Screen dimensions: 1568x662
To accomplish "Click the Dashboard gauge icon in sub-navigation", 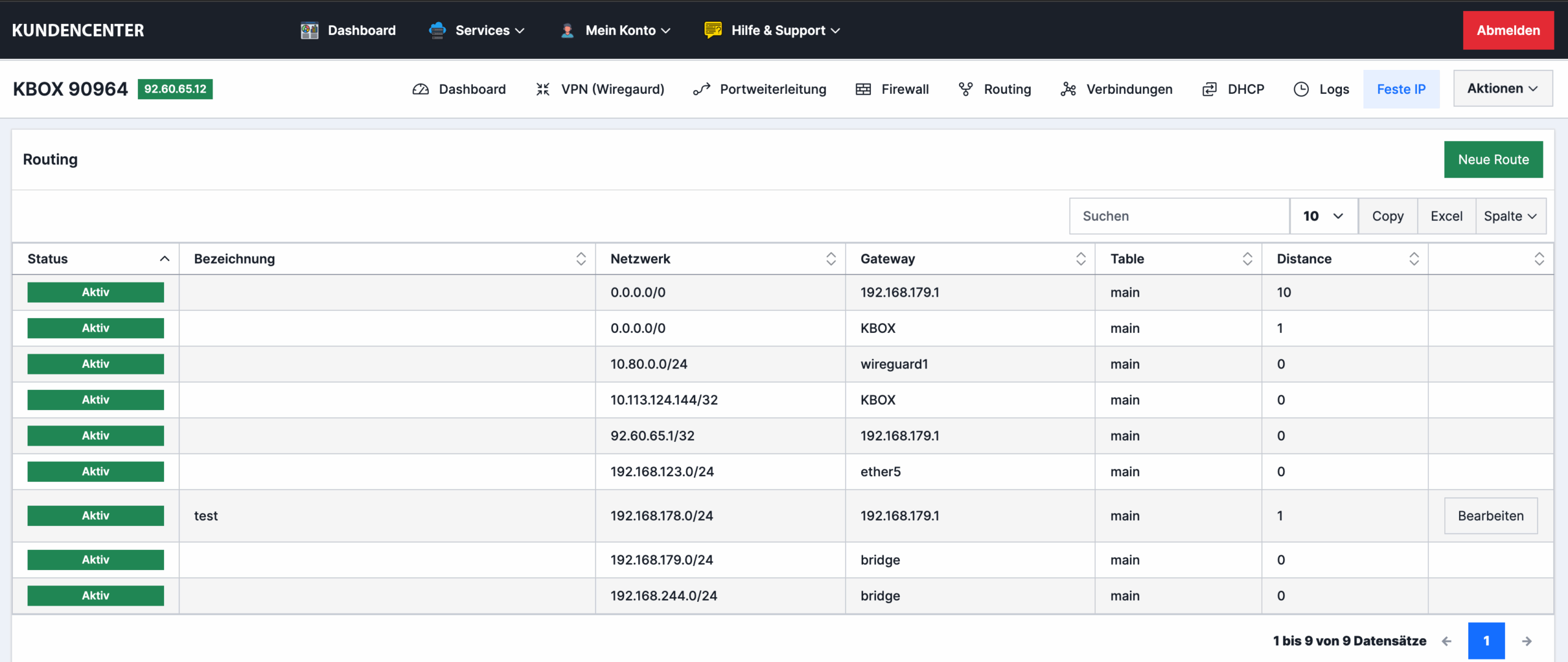I will pos(420,89).
